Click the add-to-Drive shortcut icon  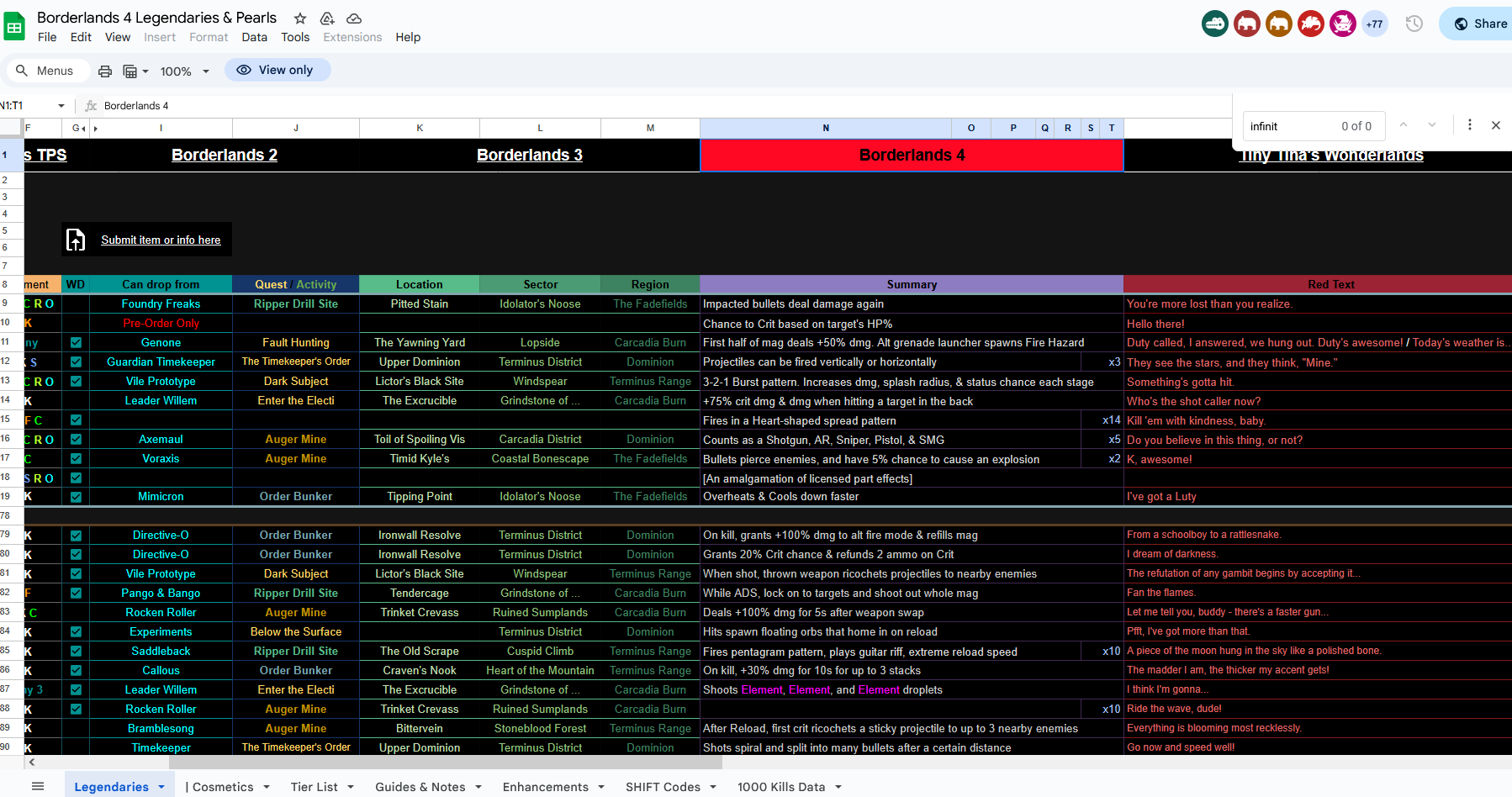pyautogui.click(x=327, y=18)
